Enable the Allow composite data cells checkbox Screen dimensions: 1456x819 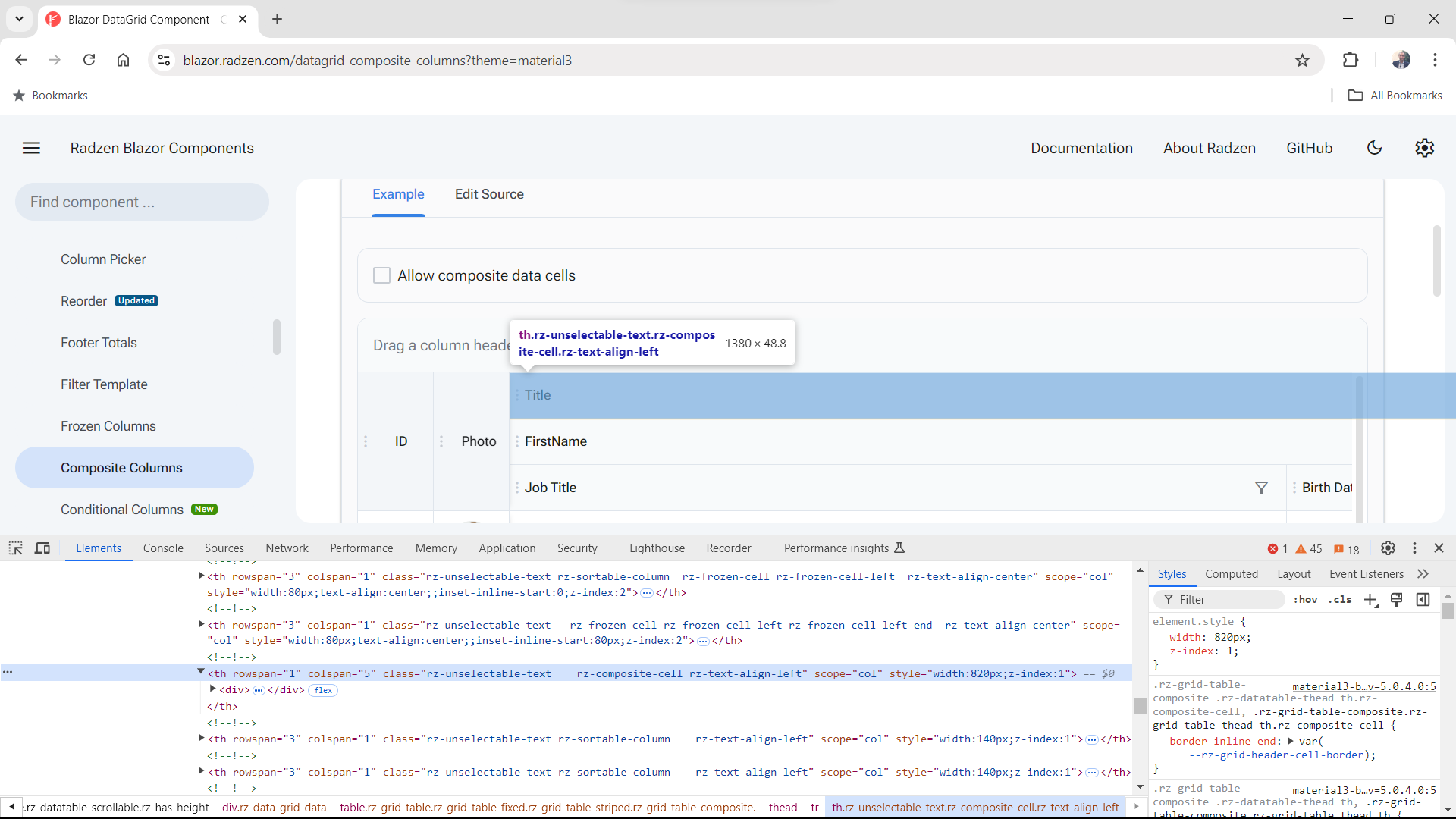(381, 275)
